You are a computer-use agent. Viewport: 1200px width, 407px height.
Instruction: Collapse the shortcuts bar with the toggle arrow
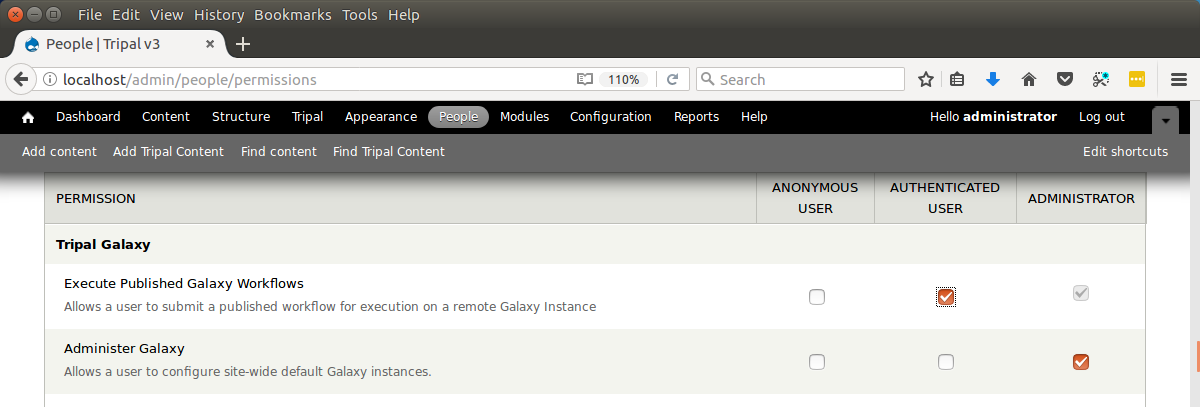(x=1166, y=119)
